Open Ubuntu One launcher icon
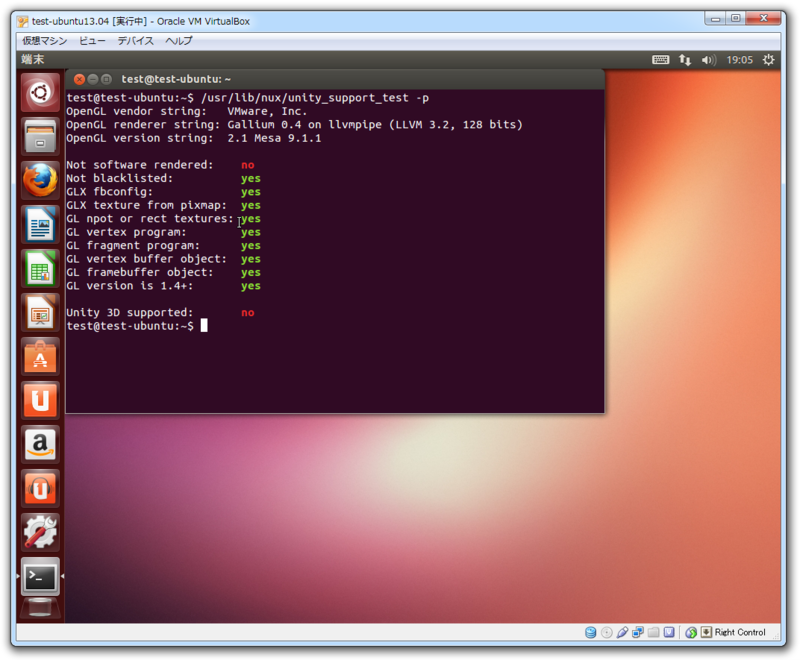The width and height of the screenshot is (800, 660). pos(40,400)
